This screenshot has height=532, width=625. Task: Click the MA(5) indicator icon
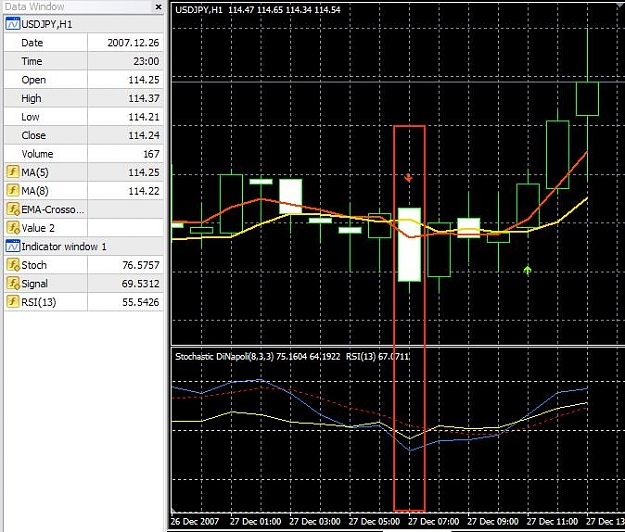pos(13,172)
